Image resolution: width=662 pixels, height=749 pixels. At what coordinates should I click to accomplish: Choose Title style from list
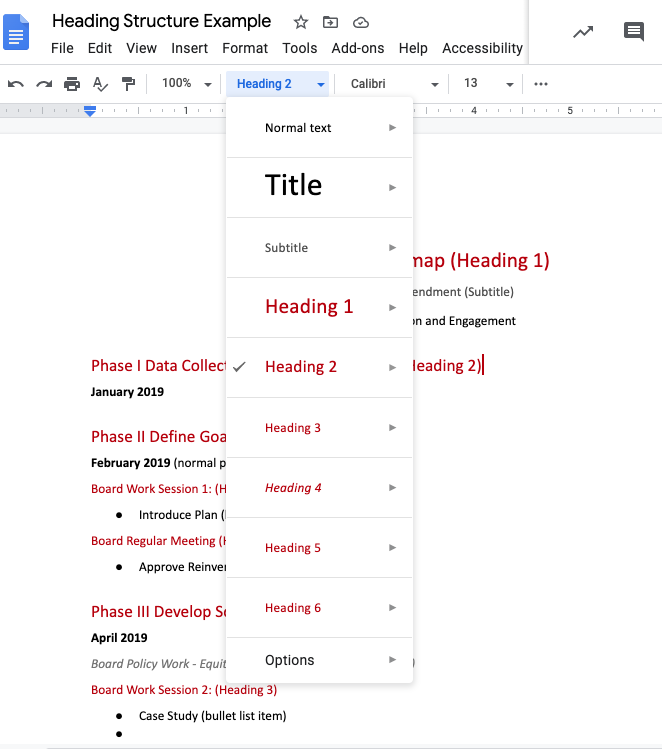point(293,186)
